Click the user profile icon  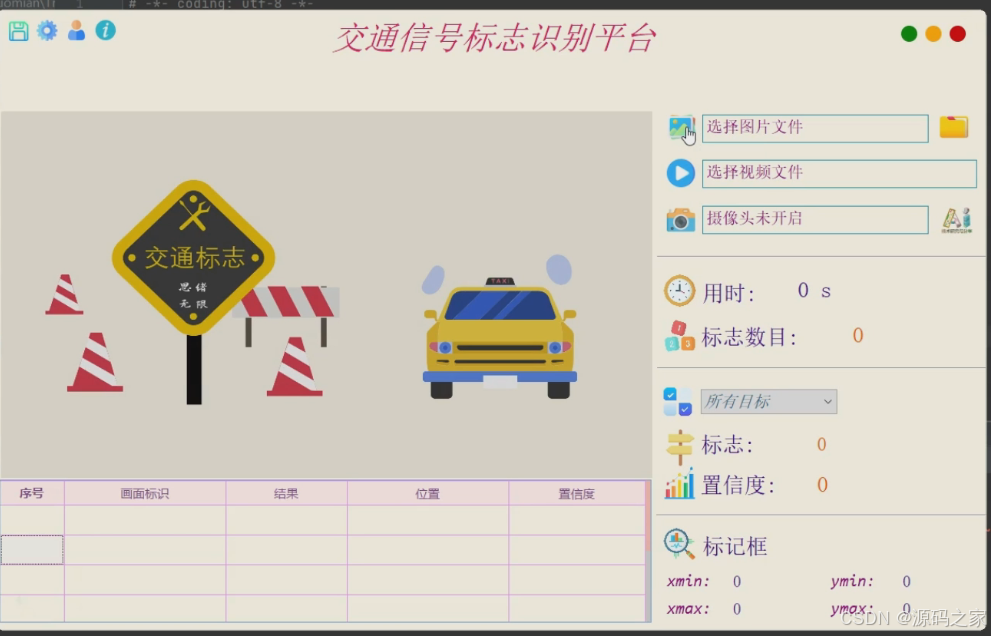point(76,30)
